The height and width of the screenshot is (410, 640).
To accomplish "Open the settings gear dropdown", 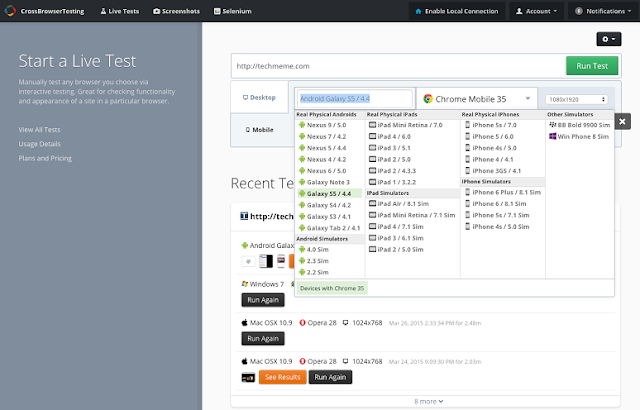I will point(609,39).
